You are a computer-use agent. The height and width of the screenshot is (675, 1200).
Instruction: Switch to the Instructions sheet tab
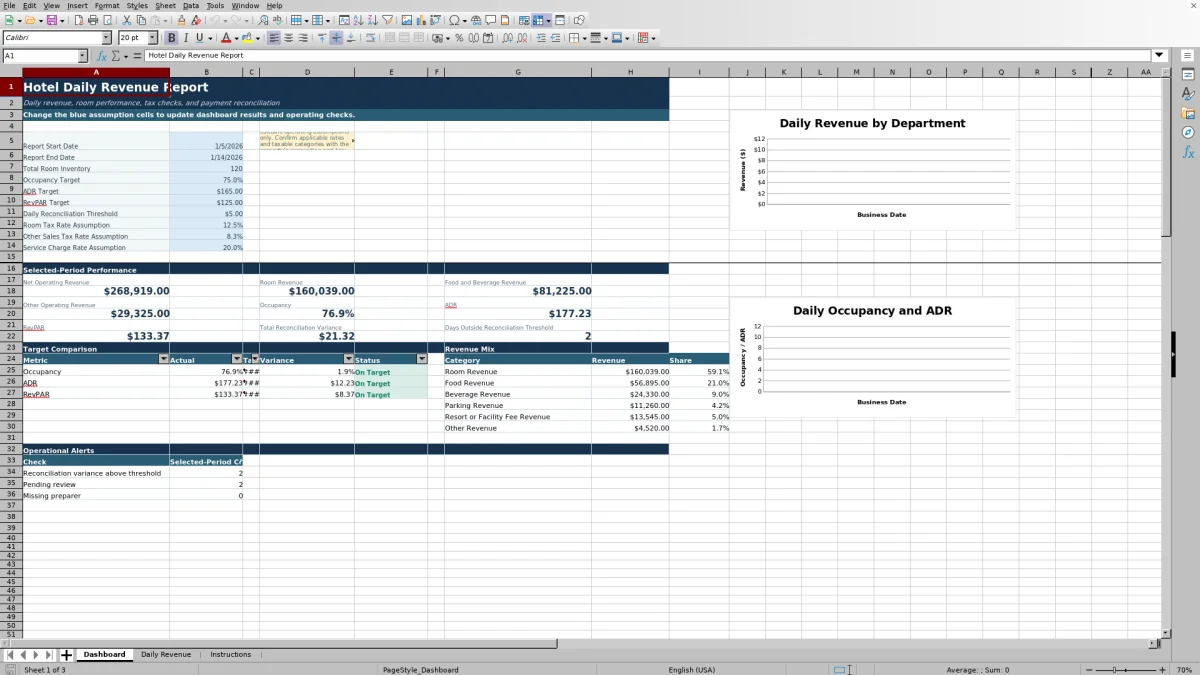click(230, 654)
